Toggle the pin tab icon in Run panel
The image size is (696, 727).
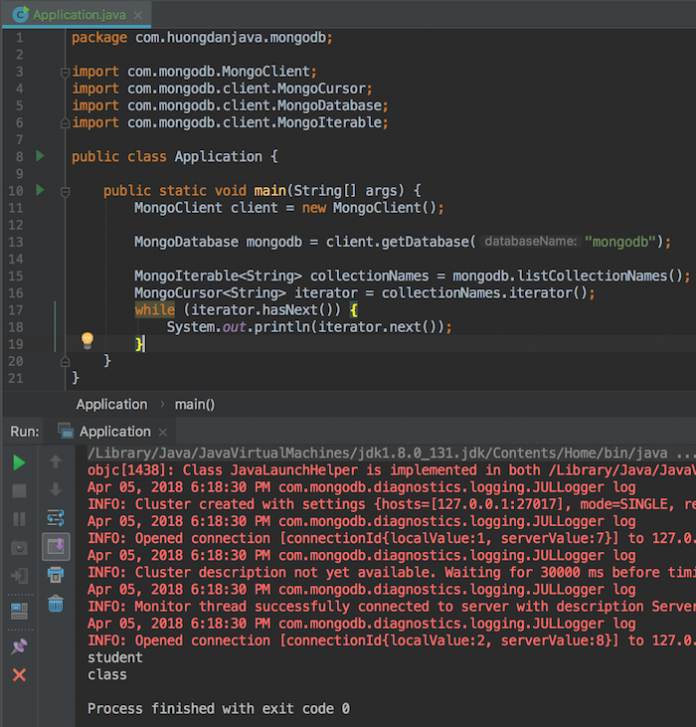click(x=19, y=648)
